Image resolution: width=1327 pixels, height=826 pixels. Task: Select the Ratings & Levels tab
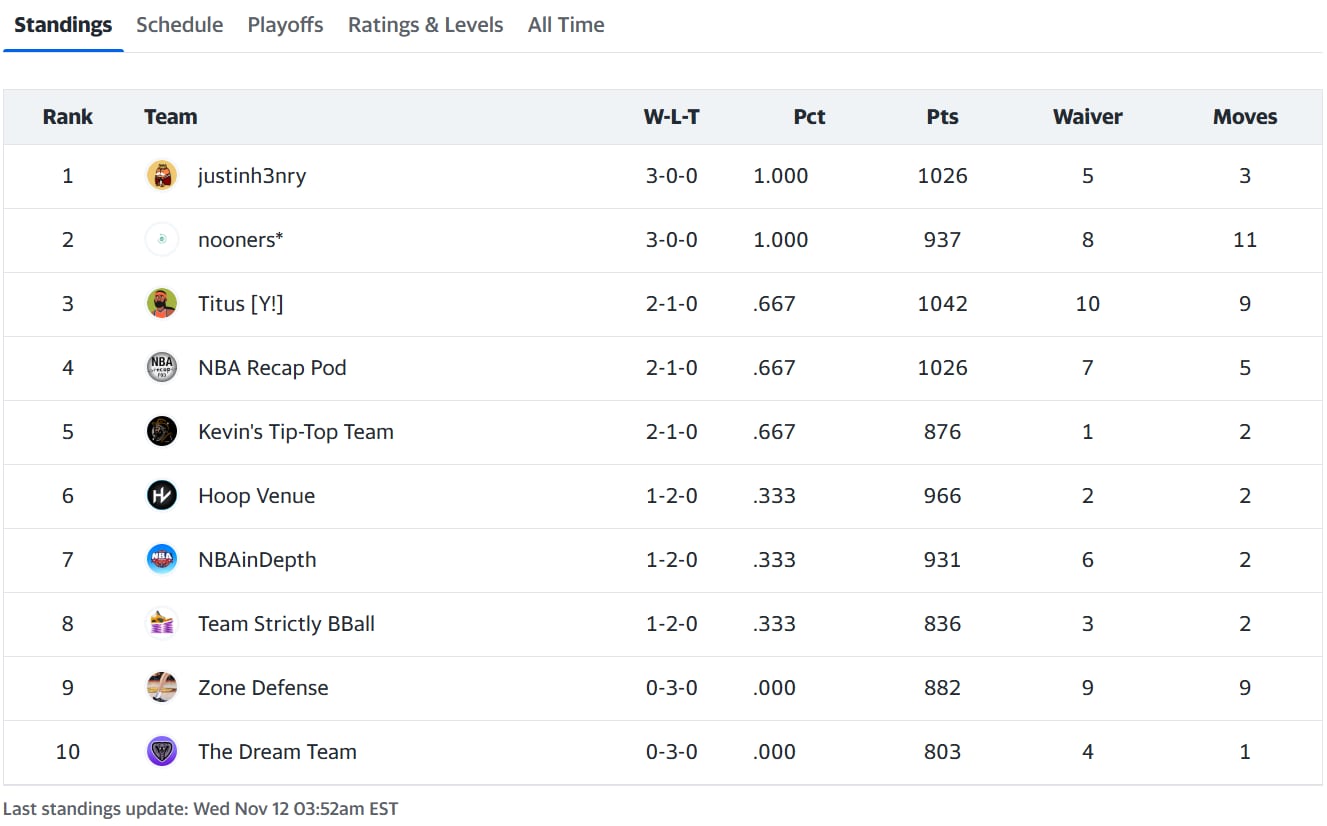[x=426, y=25]
